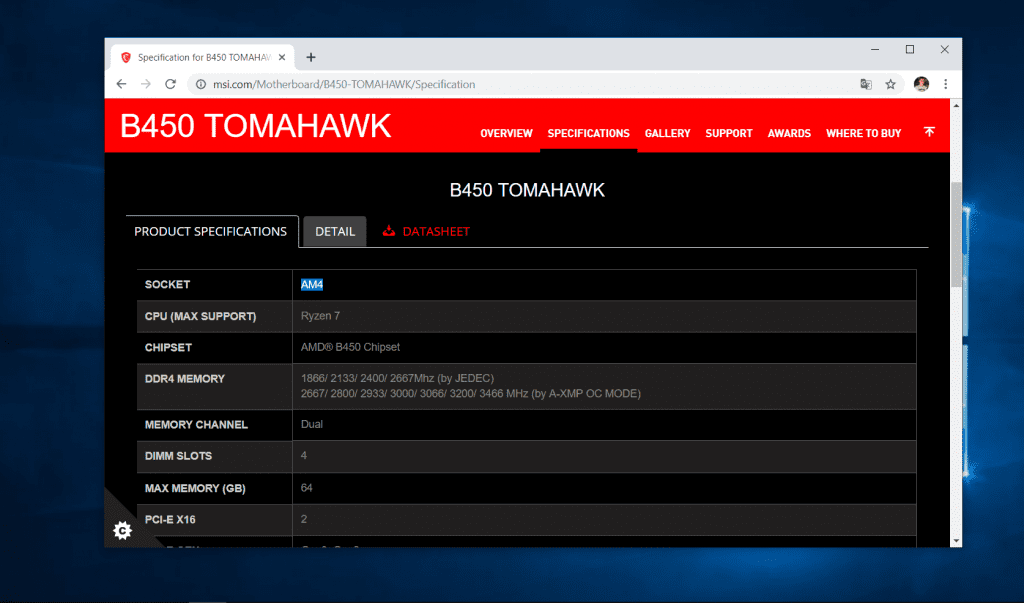Close the Chrome window
The width and height of the screenshot is (1024, 603).
[944, 50]
